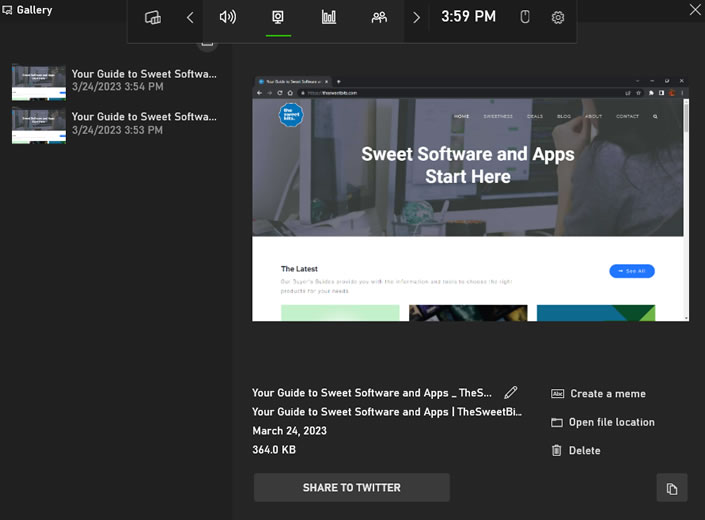Open Game Bar settings gear
This screenshot has width=705, height=520.
(558, 18)
